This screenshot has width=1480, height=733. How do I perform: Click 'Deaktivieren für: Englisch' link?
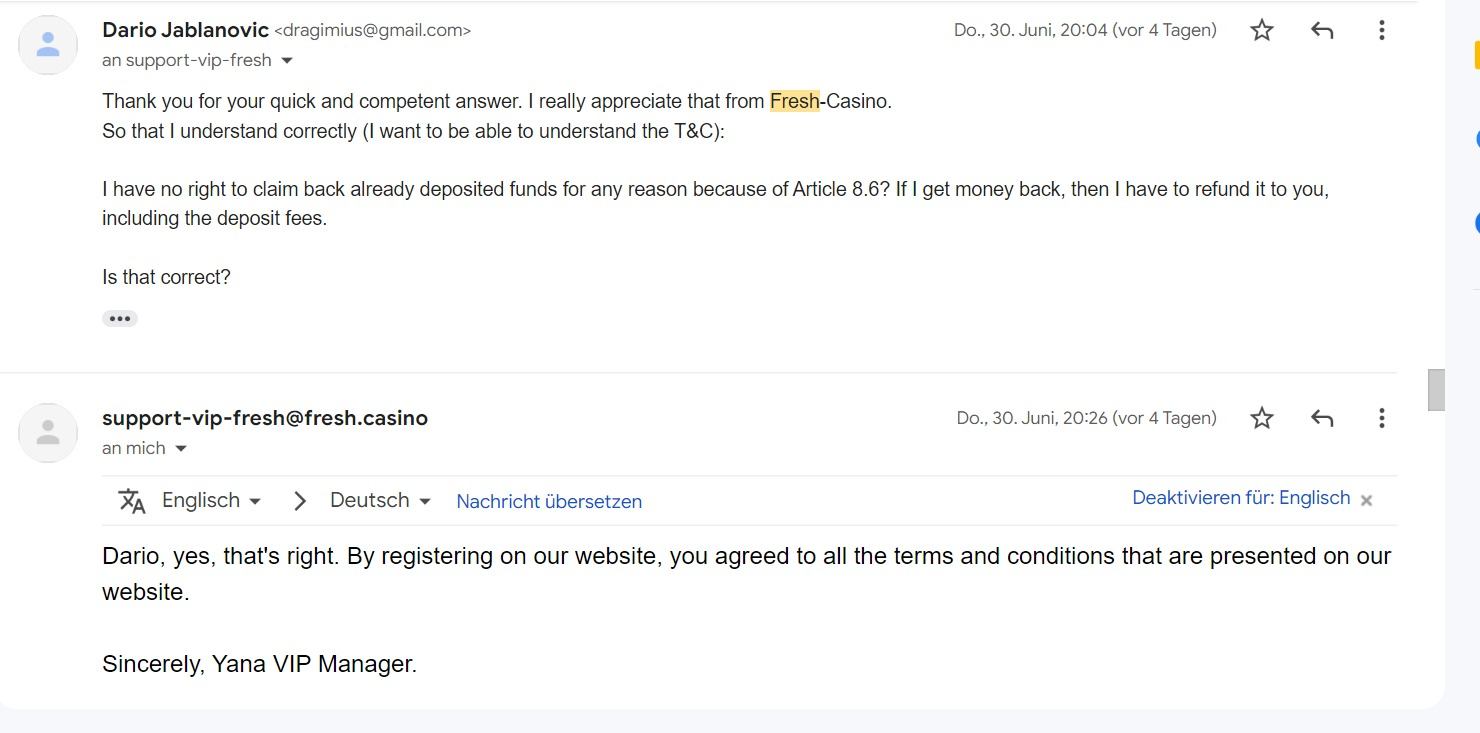(x=1241, y=498)
